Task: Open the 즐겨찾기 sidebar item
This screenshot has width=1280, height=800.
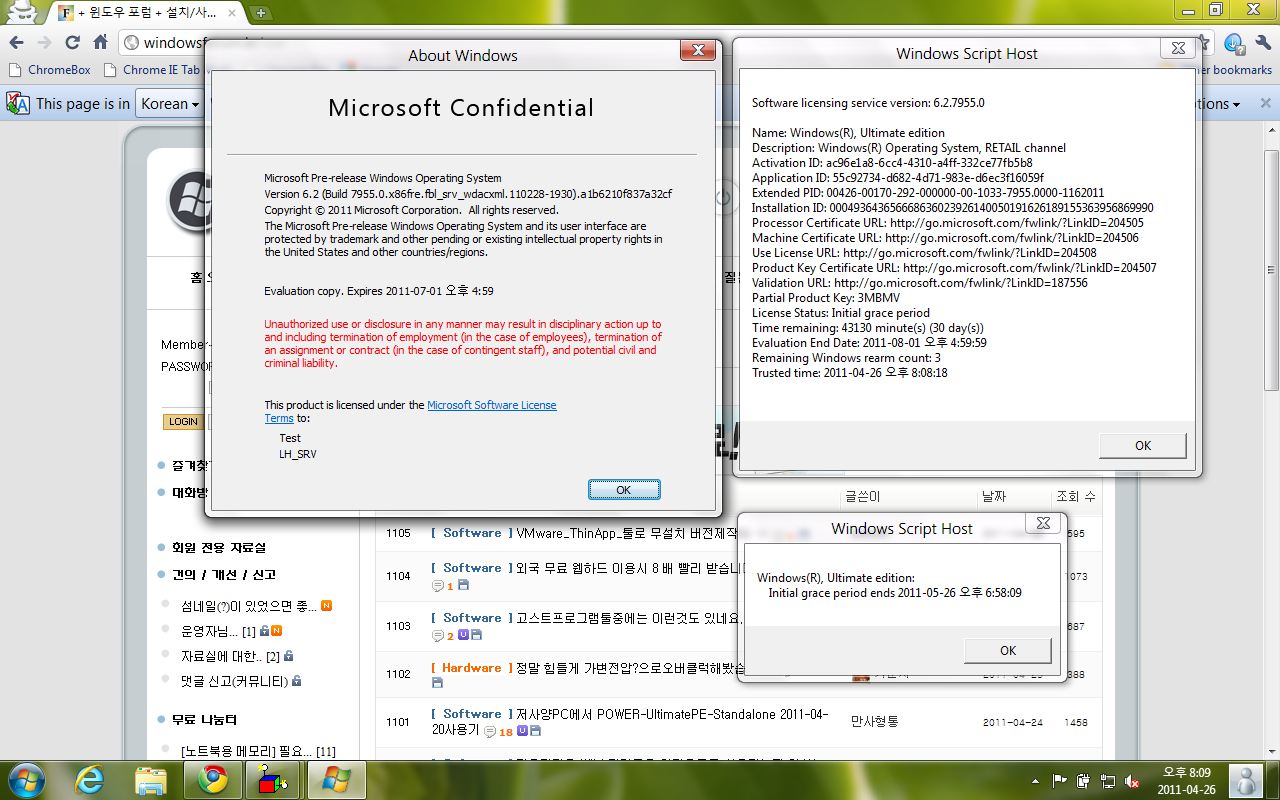Action: point(190,465)
